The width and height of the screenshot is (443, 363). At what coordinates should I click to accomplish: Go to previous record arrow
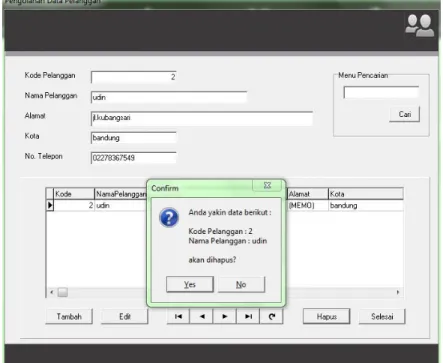[201, 316]
